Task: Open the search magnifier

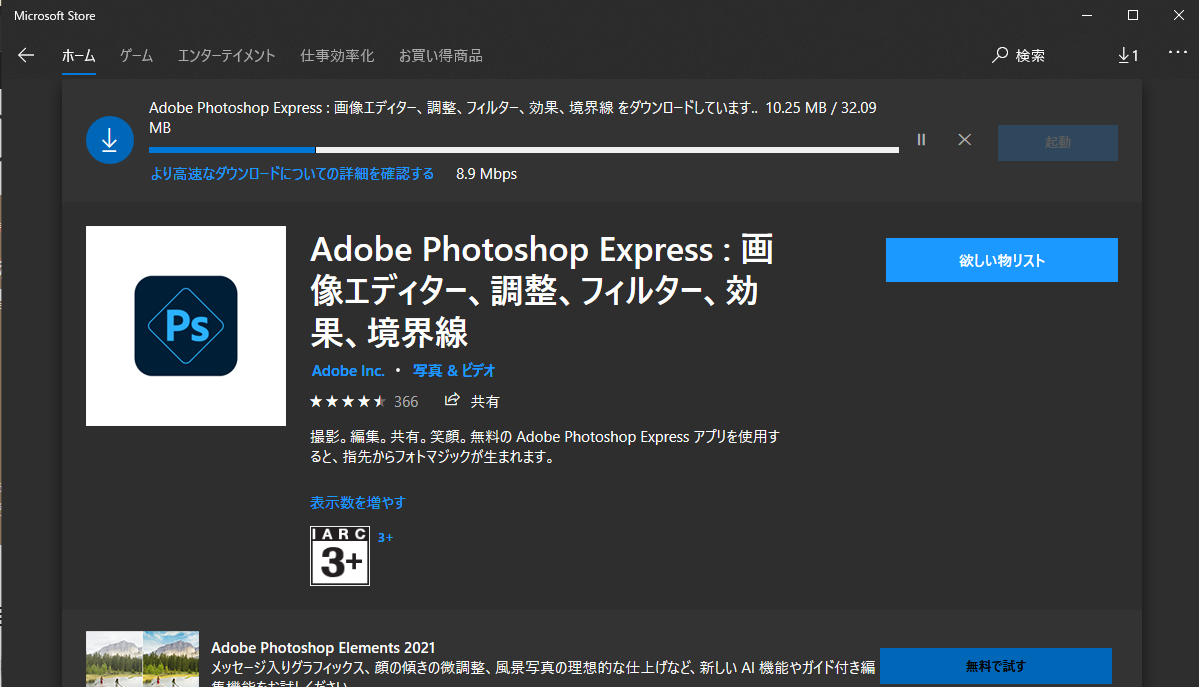Action: (999, 55)
